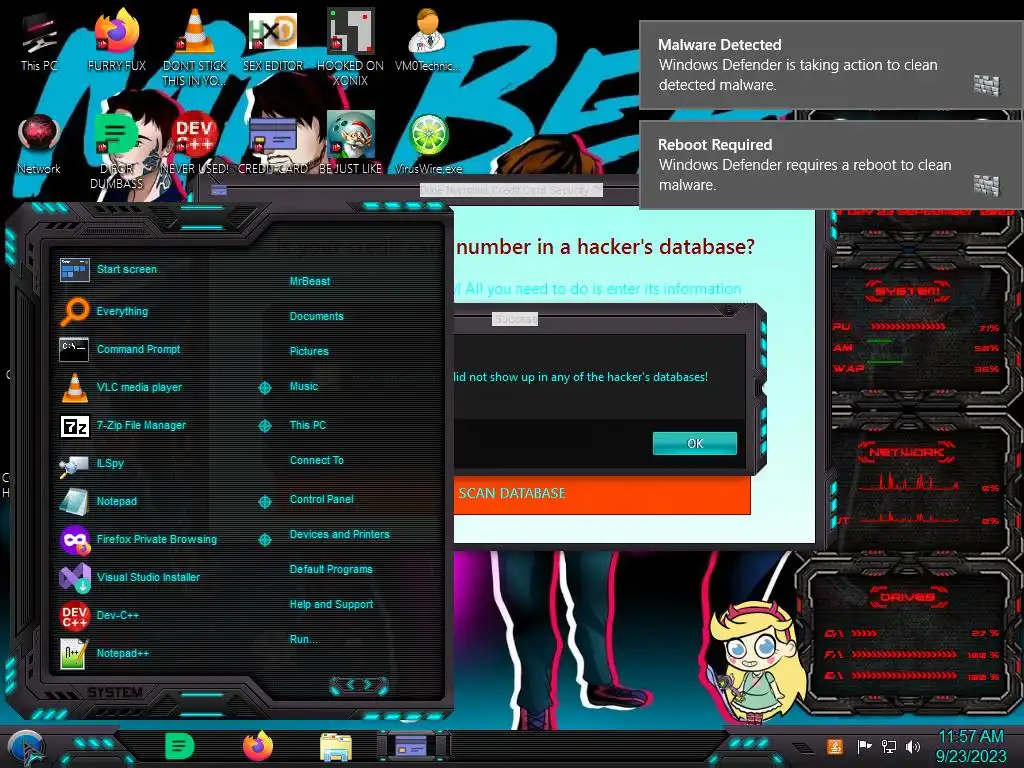Open the SEX EDITOR HxD shortcut

pos(272,42)
